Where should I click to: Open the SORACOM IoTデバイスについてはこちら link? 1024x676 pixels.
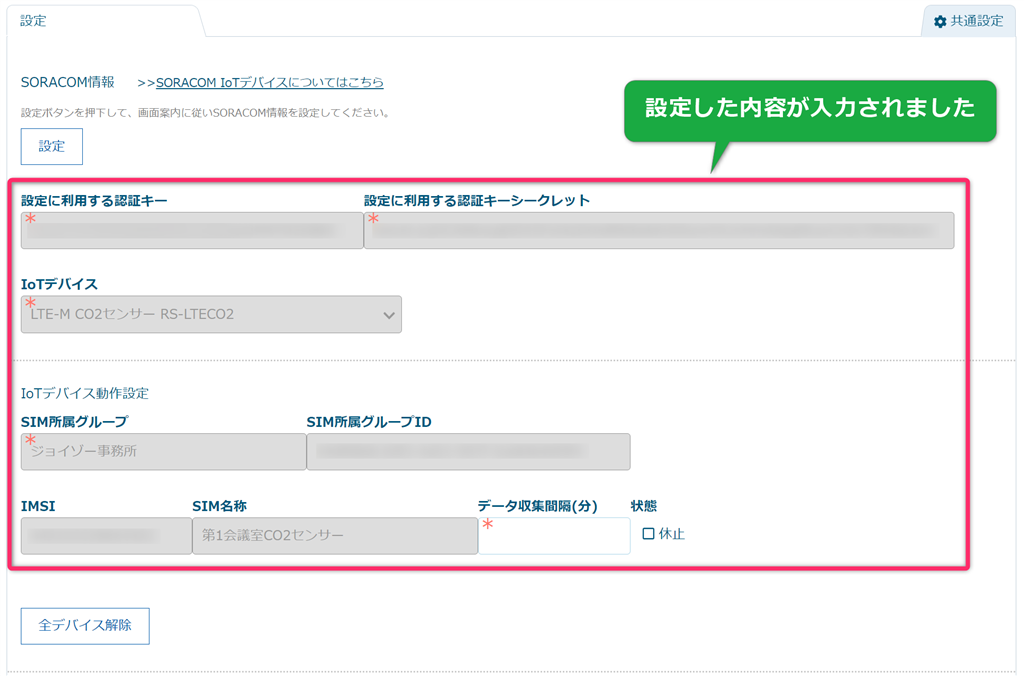point(270,82)
